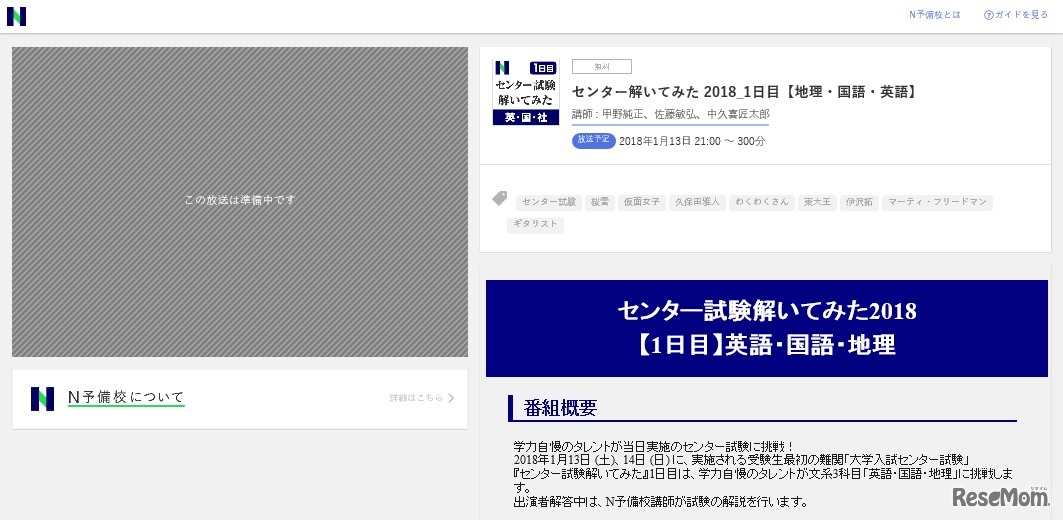The height and width of the screenshot is (520, 1063).
Task: Click the chevron arrow next to 詳細はこちら
Action: click(x=452, y=399)
